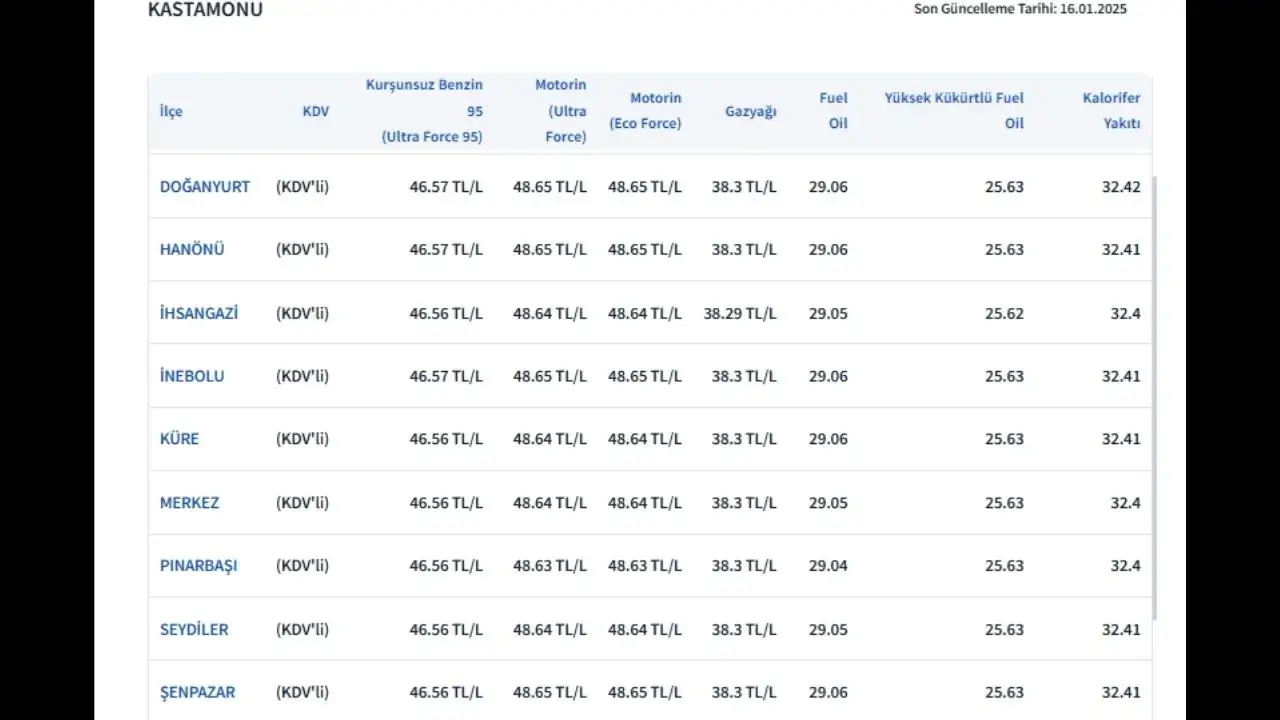This screenshot has height=720, width=1280.
Task: Open the KÜRE district link
Action: tap(179, 439)
